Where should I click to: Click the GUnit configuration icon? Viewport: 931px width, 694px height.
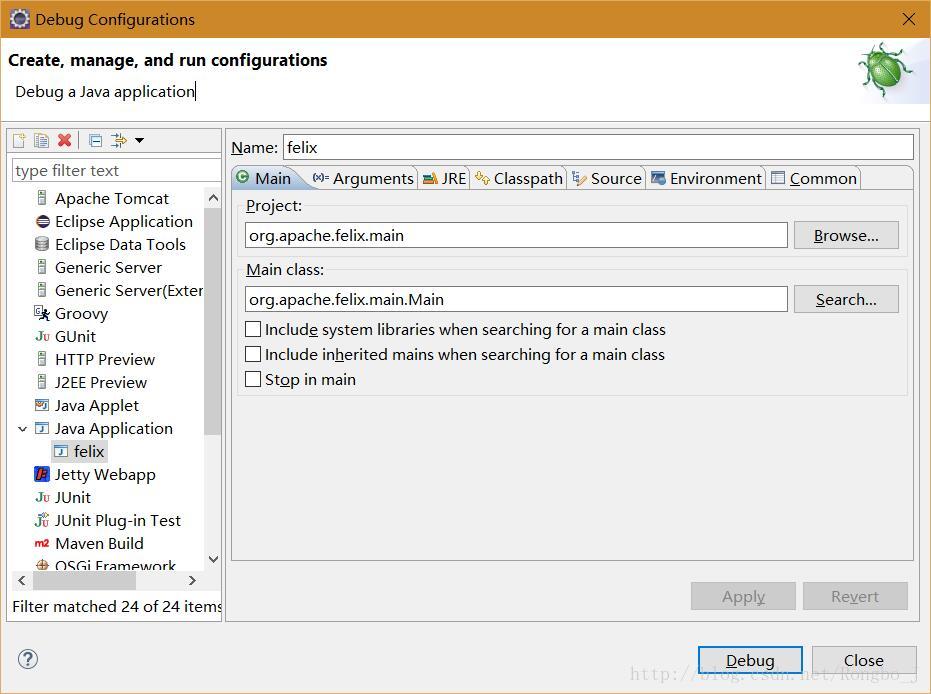coord(42,336)
